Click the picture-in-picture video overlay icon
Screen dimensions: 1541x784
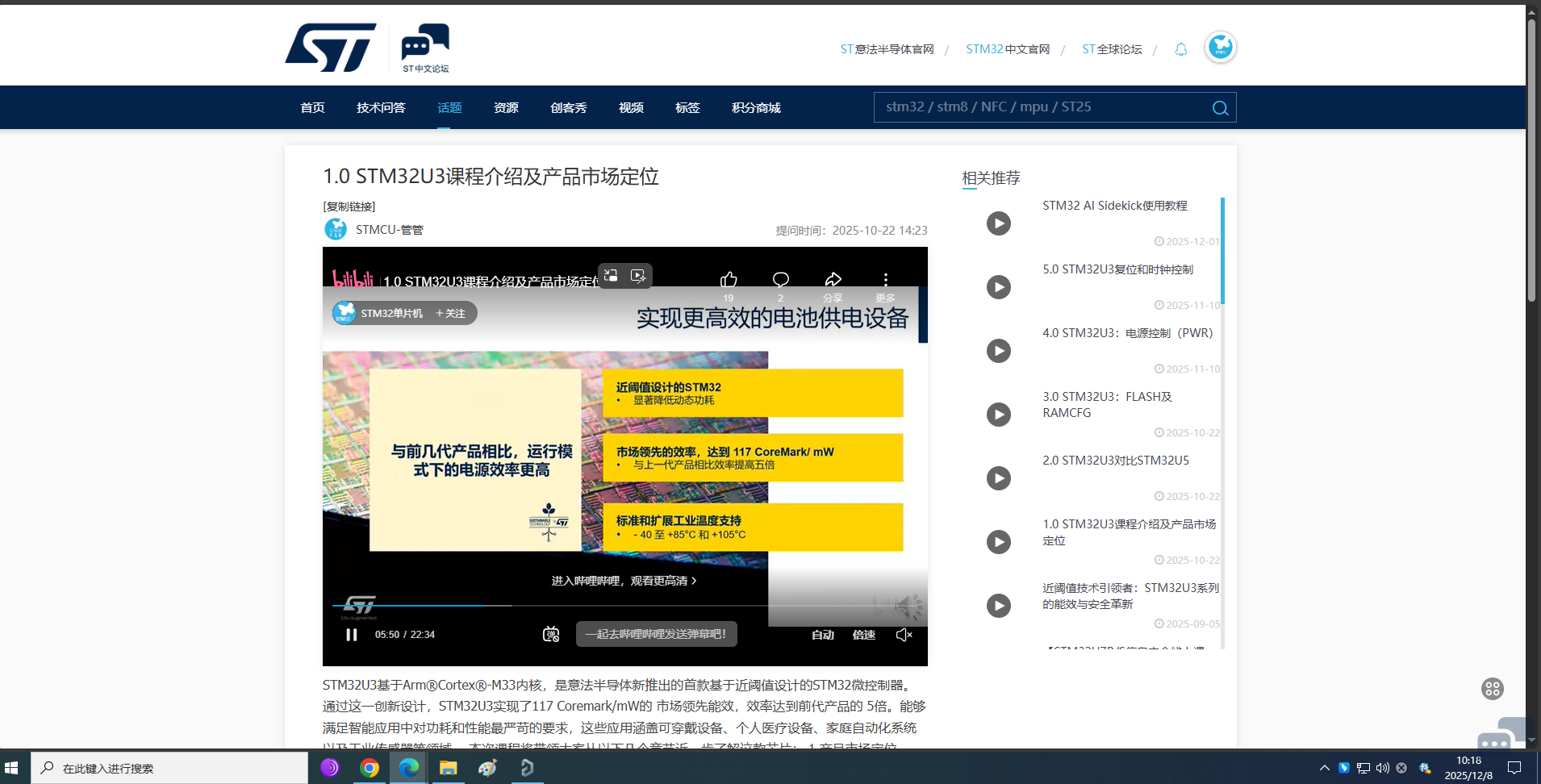pyautogui.click(x=612, y=276)
